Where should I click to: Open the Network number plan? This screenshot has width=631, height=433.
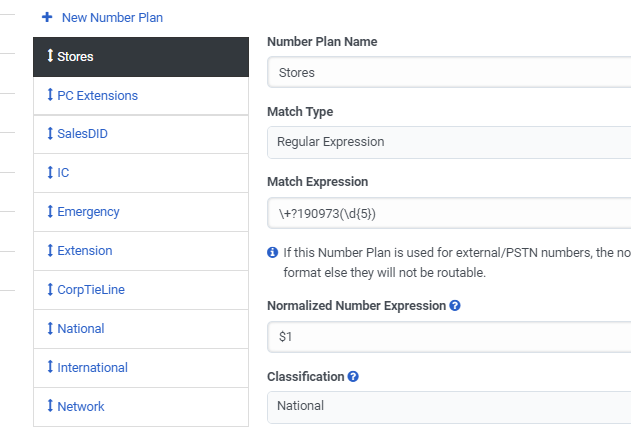coord(81,407)
